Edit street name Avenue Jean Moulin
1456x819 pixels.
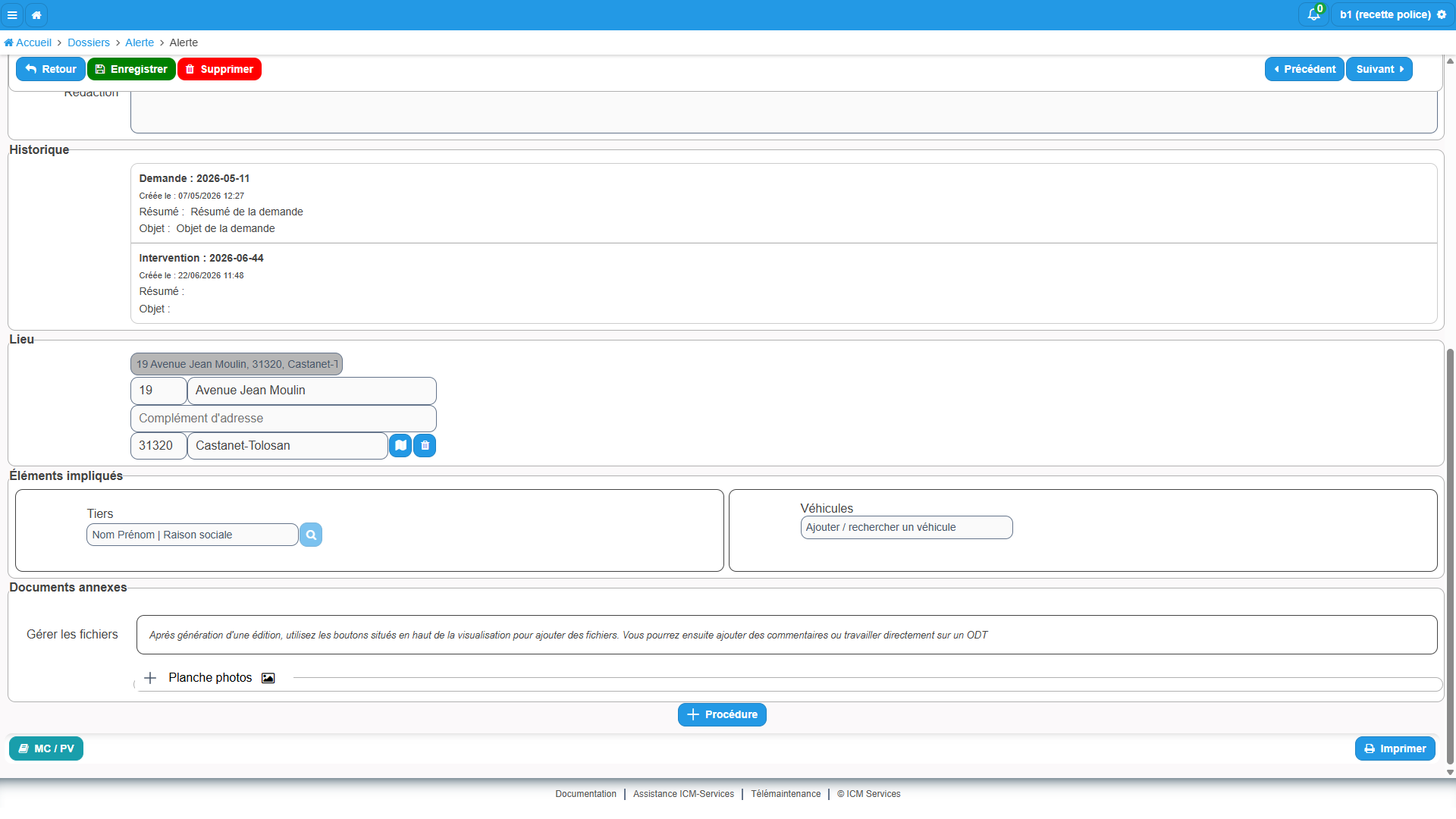(312, 391)
